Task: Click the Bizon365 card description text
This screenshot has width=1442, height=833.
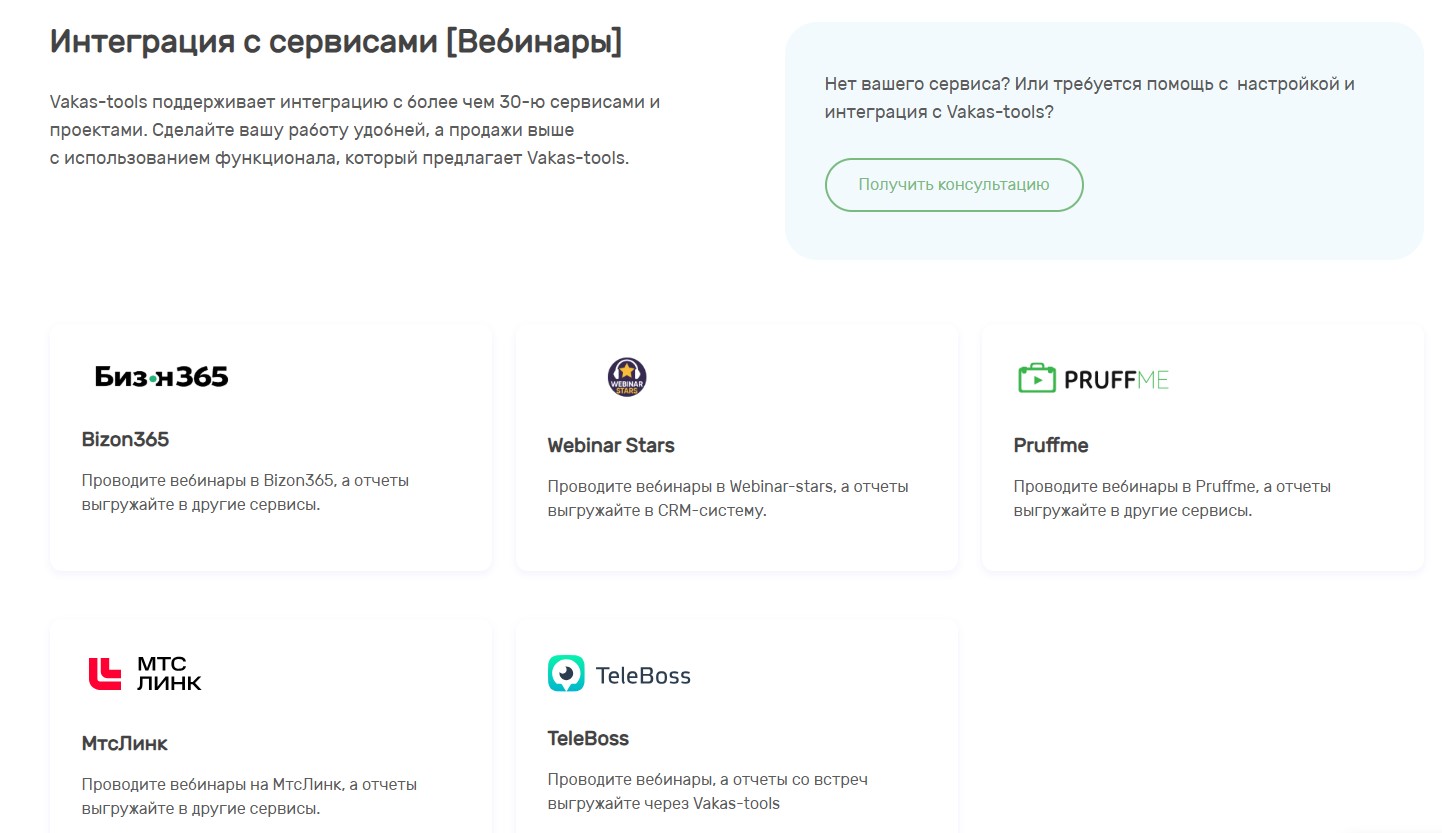Action: [245, 492]
